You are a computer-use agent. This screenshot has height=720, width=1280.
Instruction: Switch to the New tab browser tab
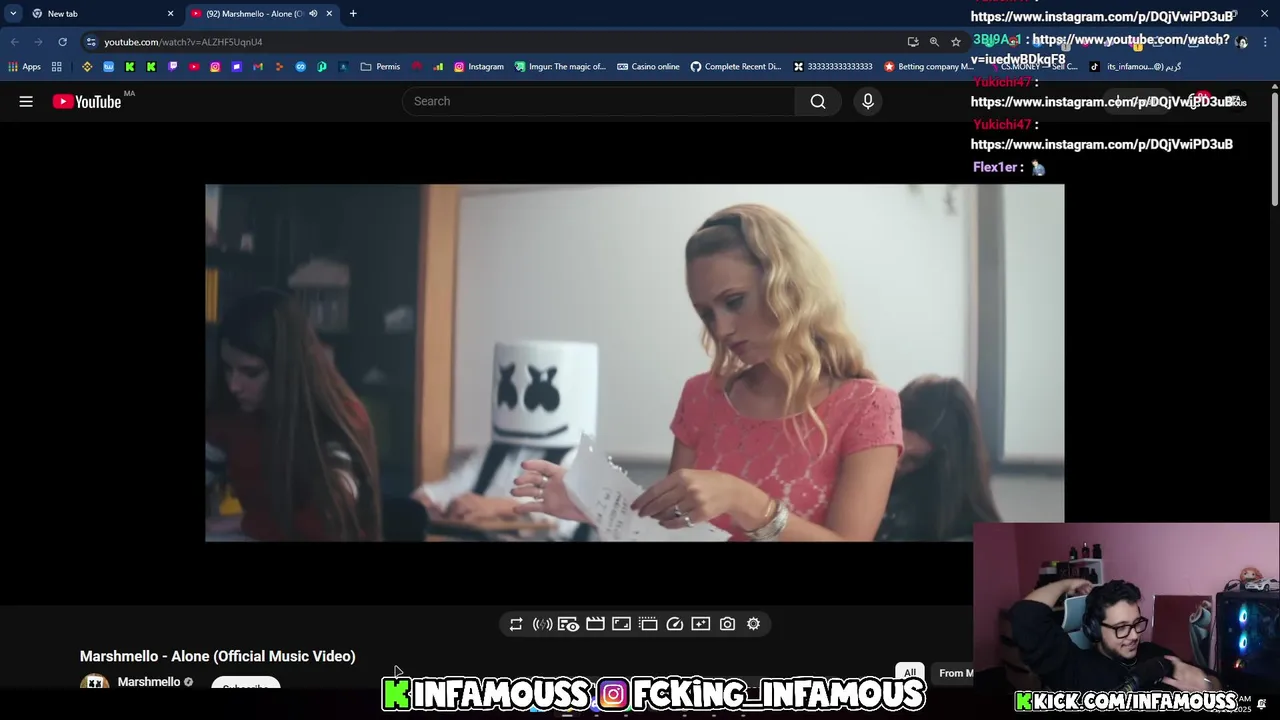pyautogui.click(x=100, y=14)
